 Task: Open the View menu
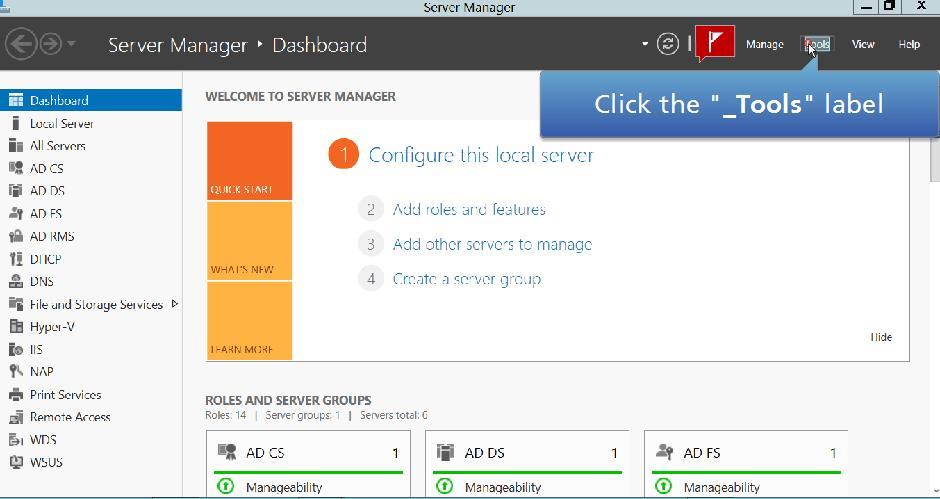(863, 44)
